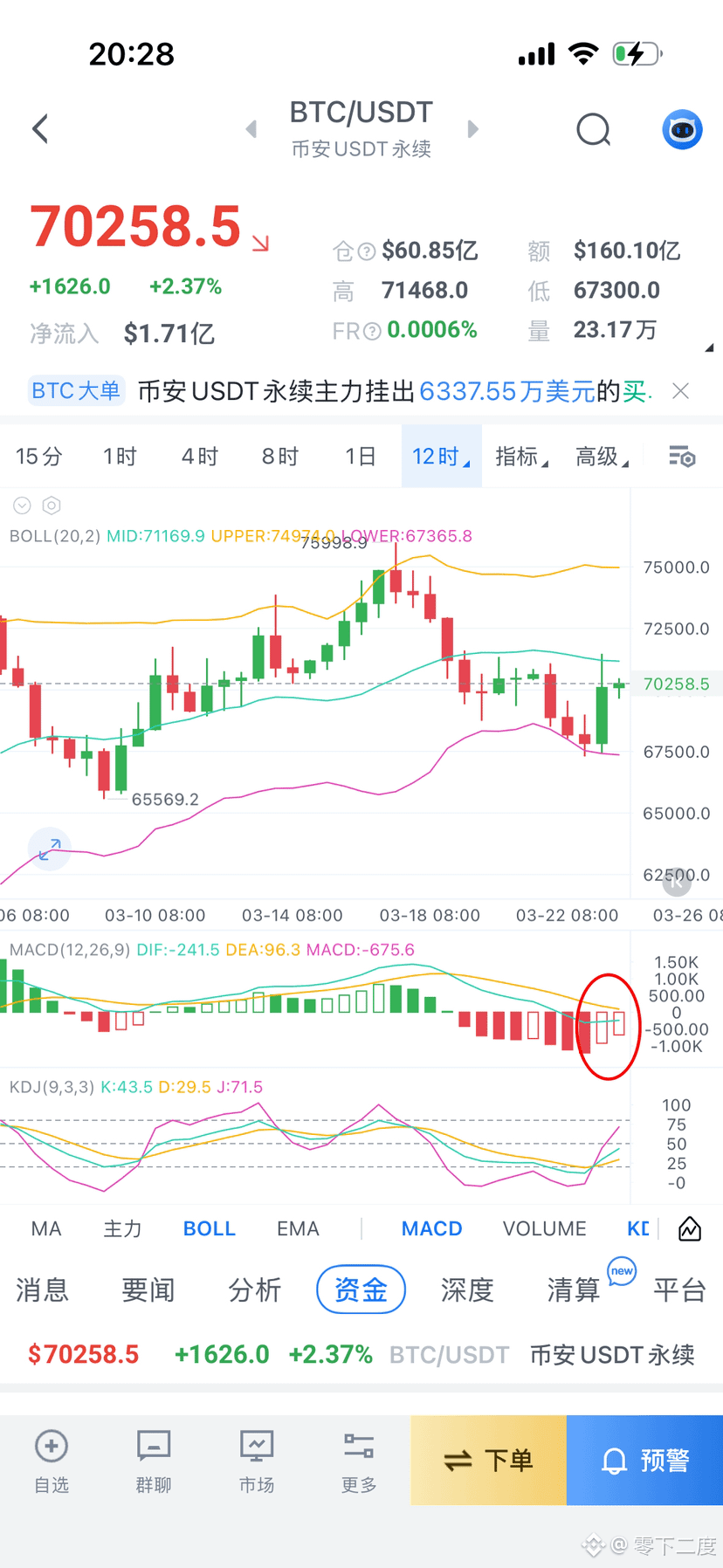Tap the MACD(12,26,9) indicator legend
The height and width of the screenshot is (1568, 723).
coord(212,950)
